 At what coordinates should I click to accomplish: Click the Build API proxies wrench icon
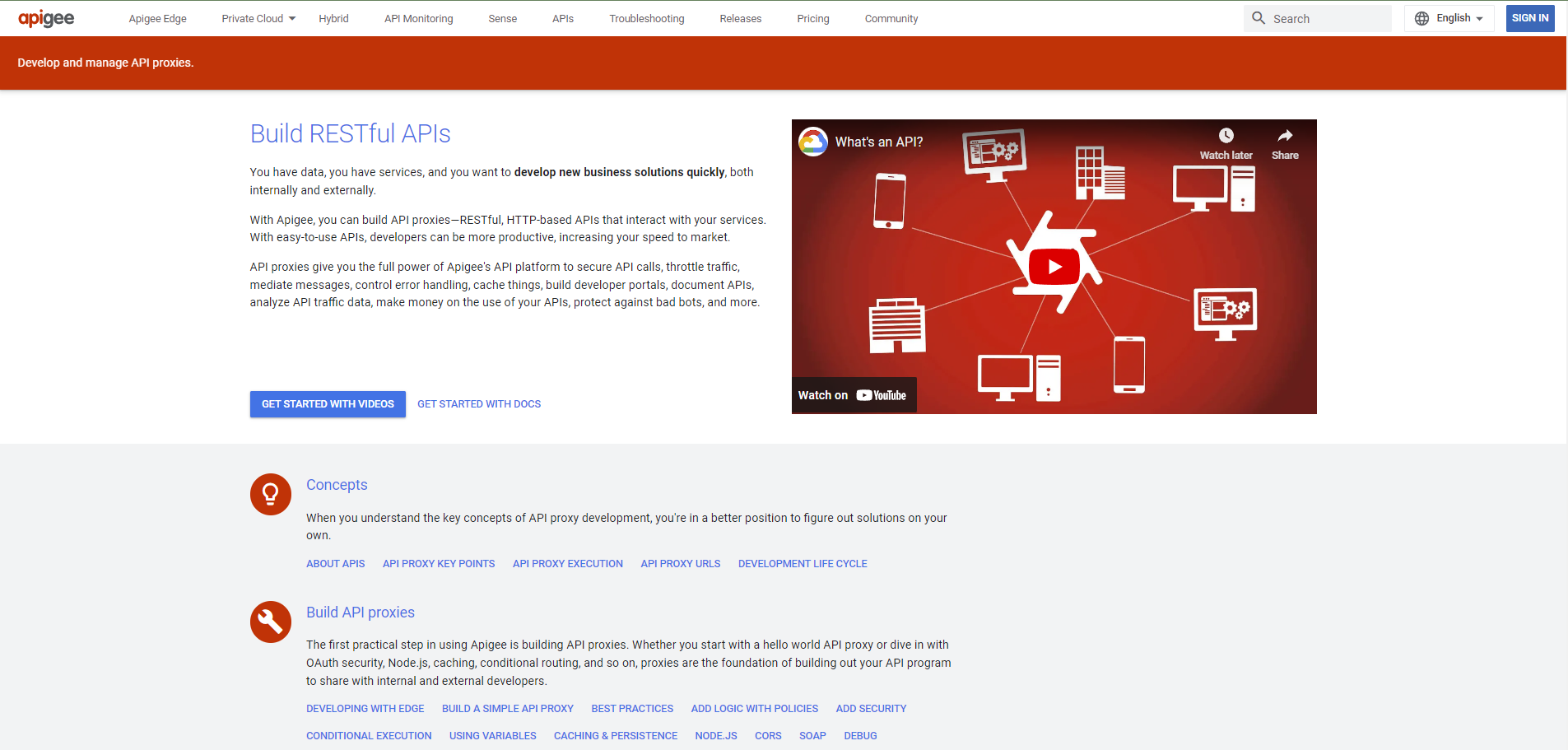coord(270,622)
